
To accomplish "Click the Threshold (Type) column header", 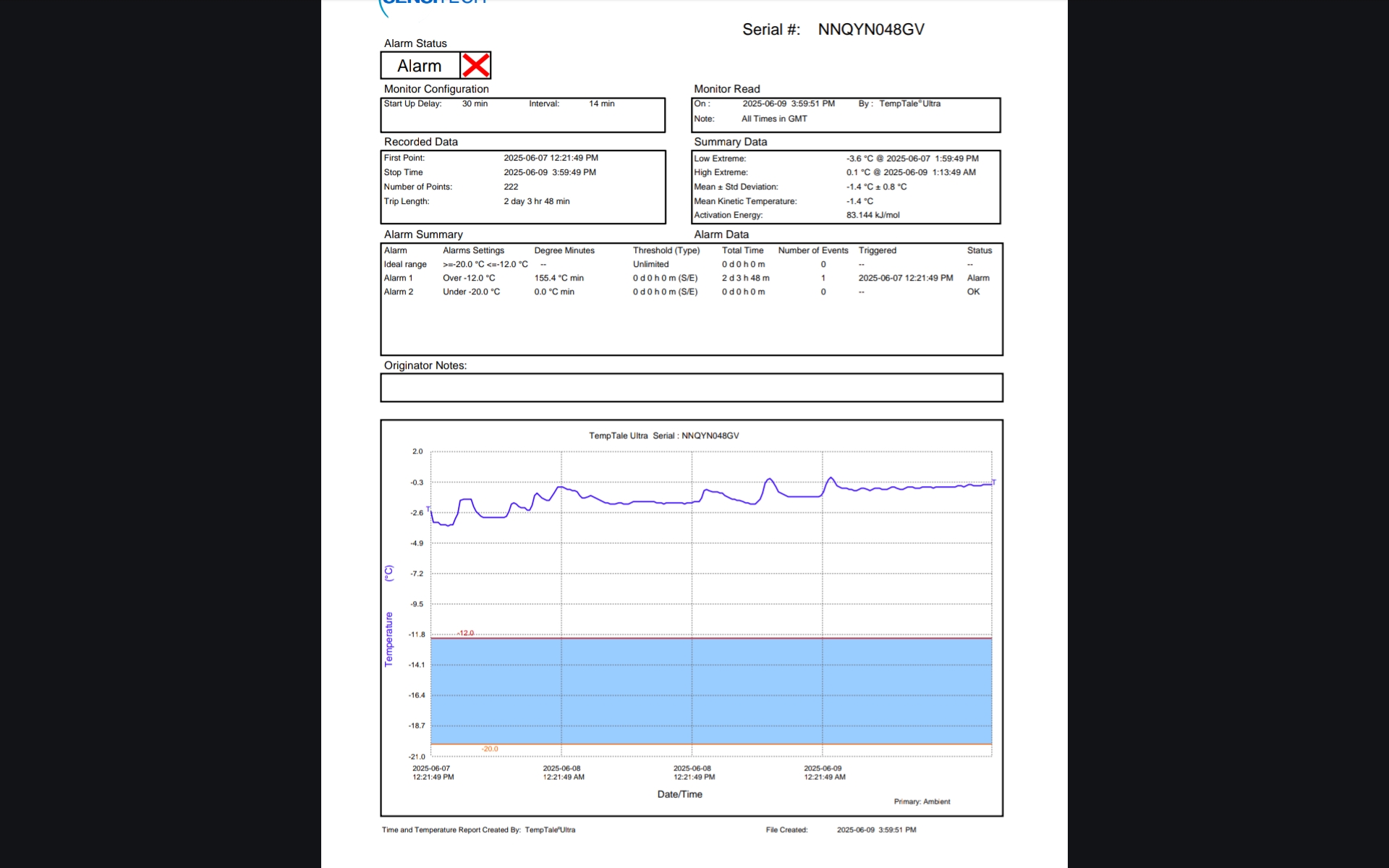I will pos(666,250).
